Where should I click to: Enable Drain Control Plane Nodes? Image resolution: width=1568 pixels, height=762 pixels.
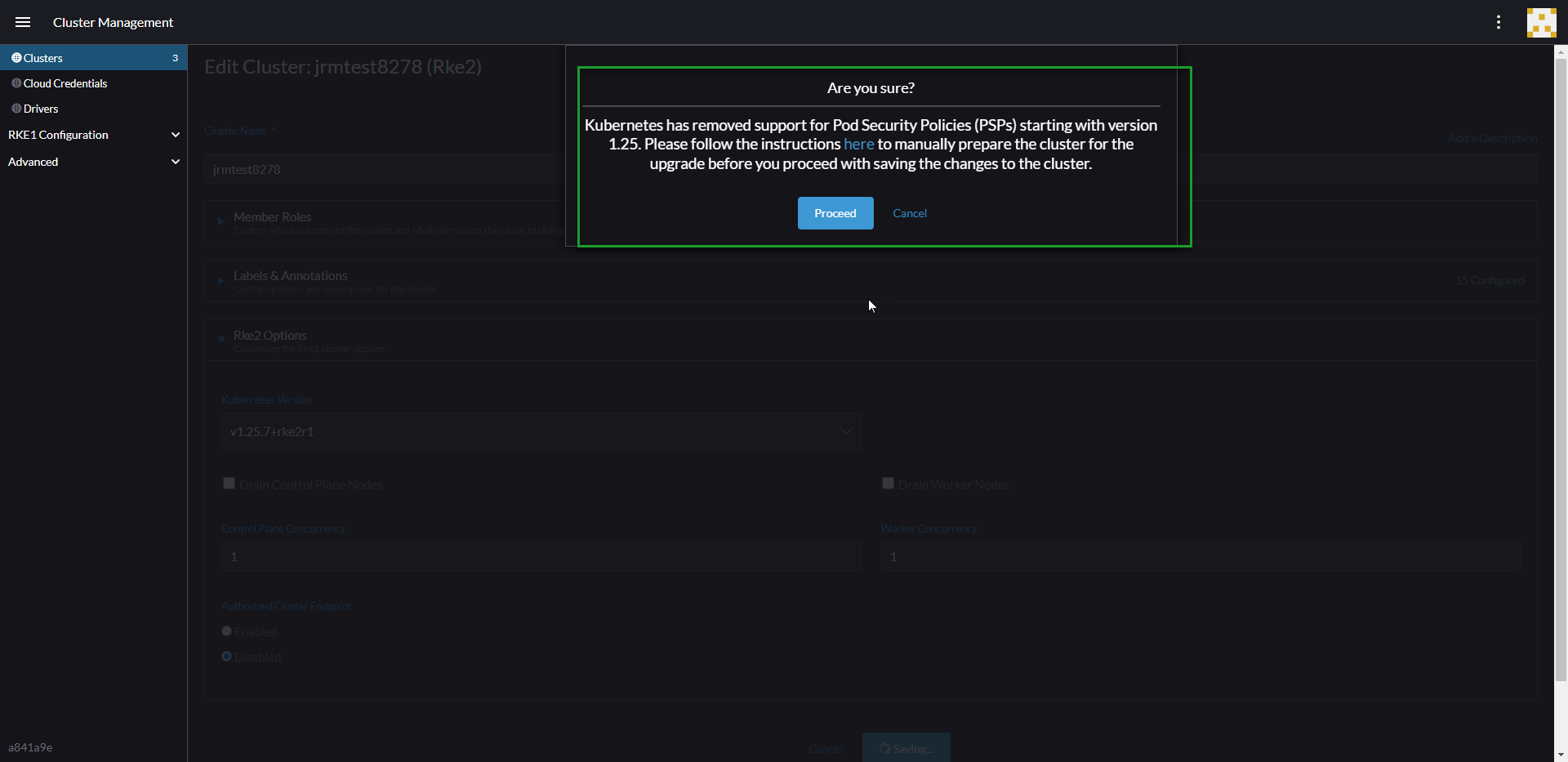point(229,483)
